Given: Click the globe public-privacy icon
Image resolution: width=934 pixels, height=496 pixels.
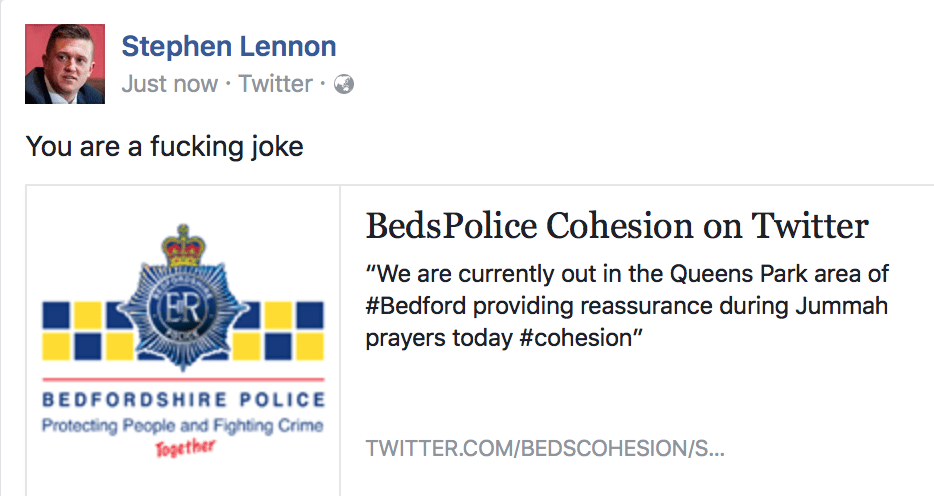Looking at the screenshot, I should click(344, 85).
